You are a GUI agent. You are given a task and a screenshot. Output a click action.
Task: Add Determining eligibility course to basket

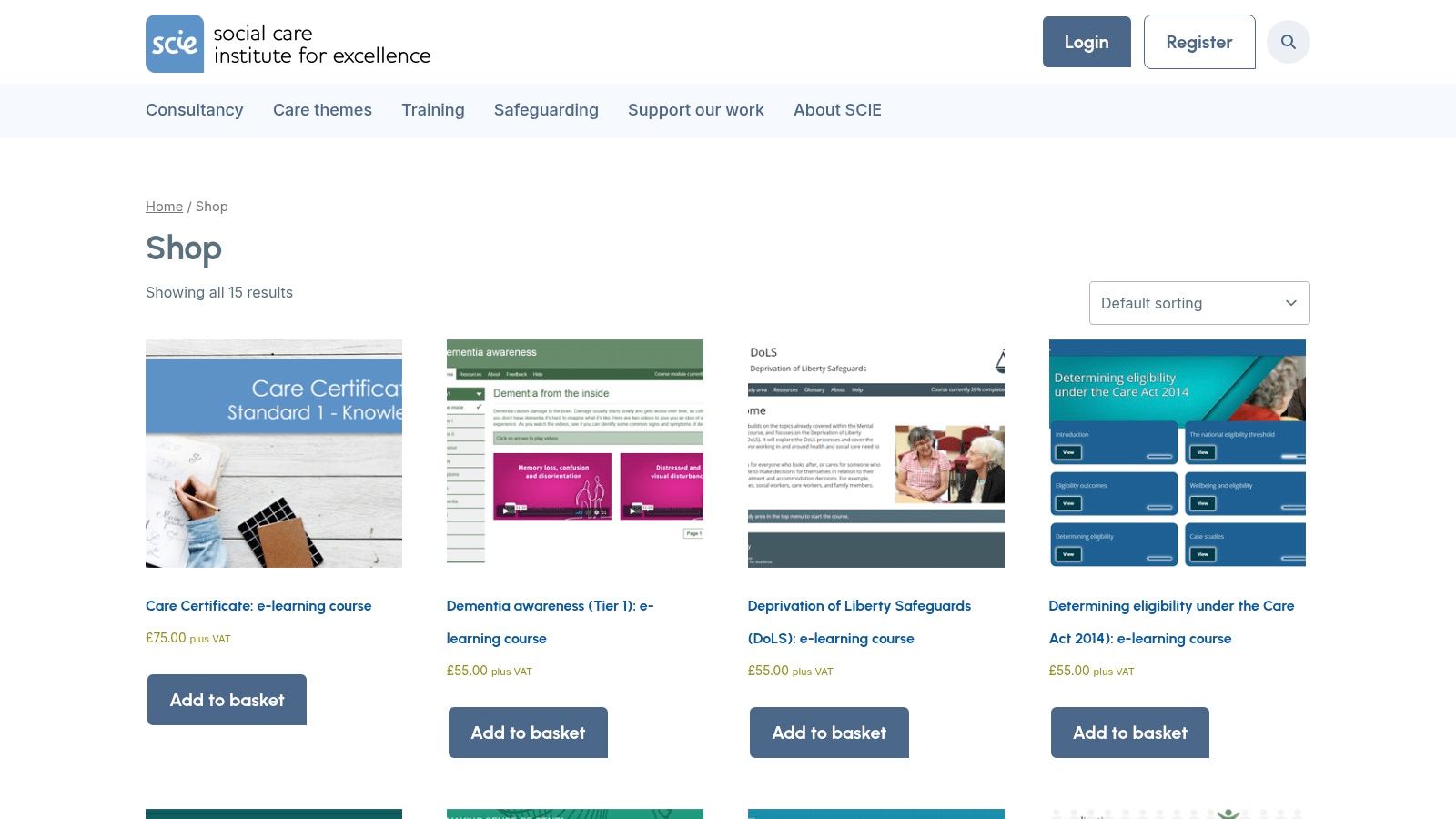pos(1129,733)
